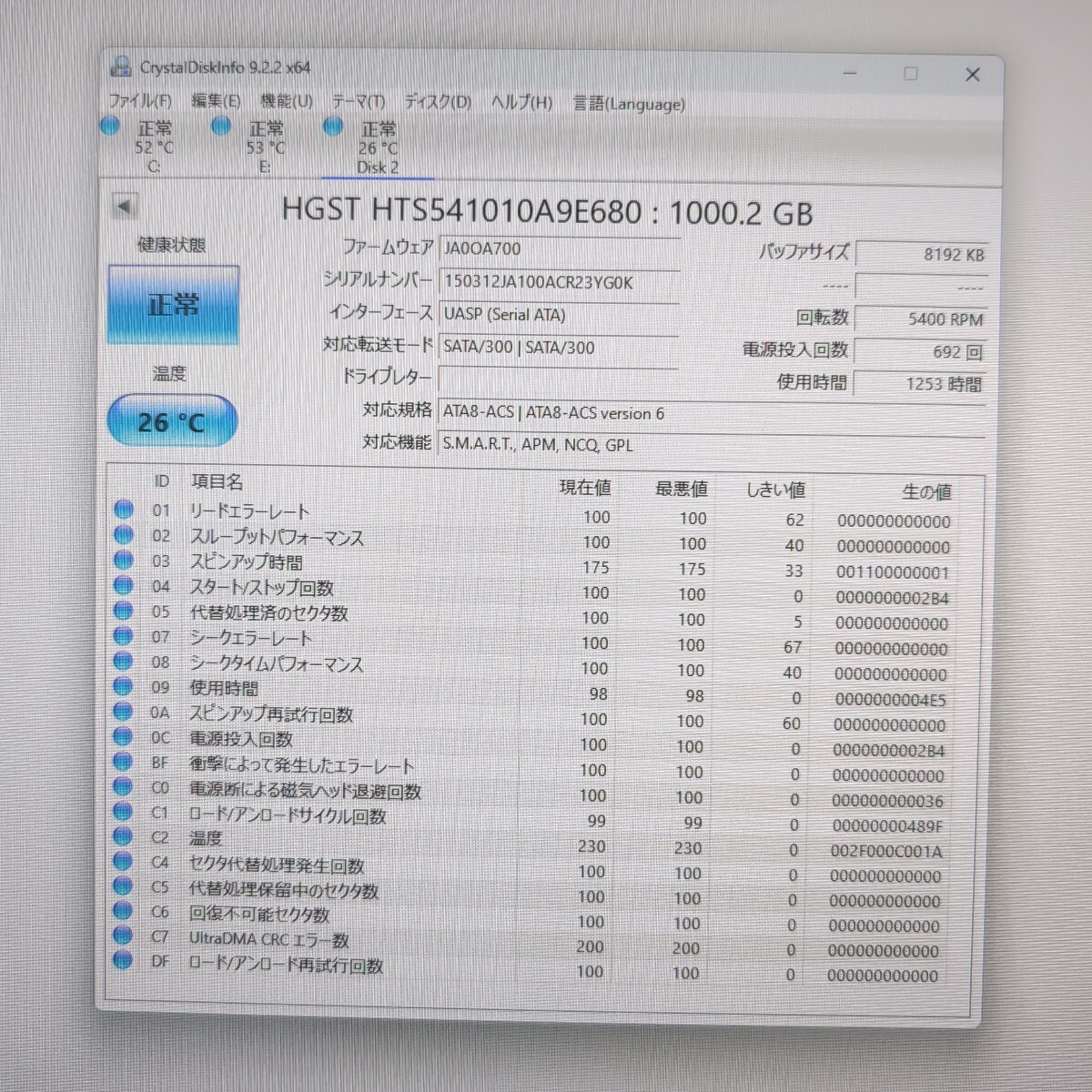Click the status orb for attribute C1

123,811
